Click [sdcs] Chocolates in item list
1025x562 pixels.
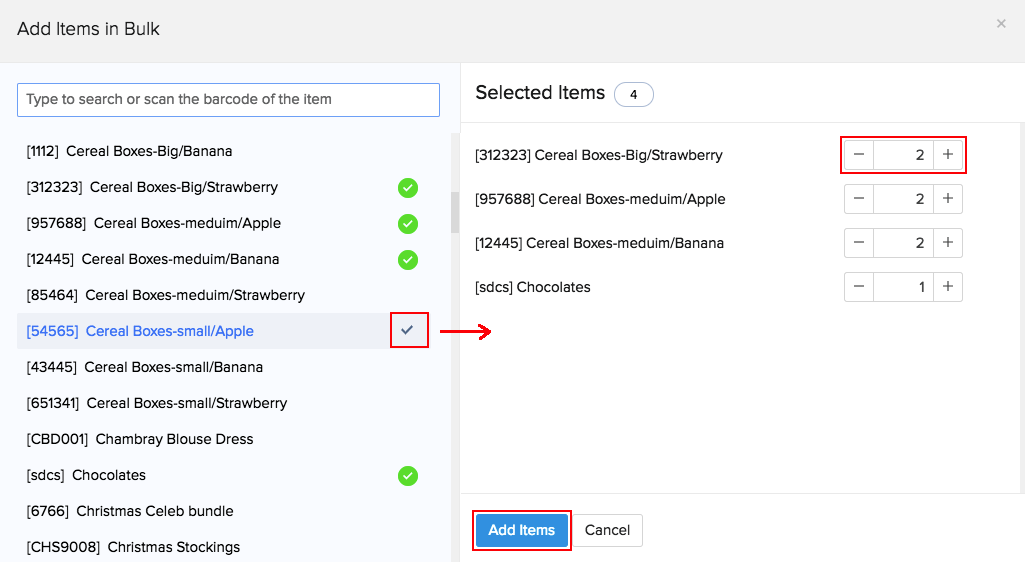(x=86, y=474)
